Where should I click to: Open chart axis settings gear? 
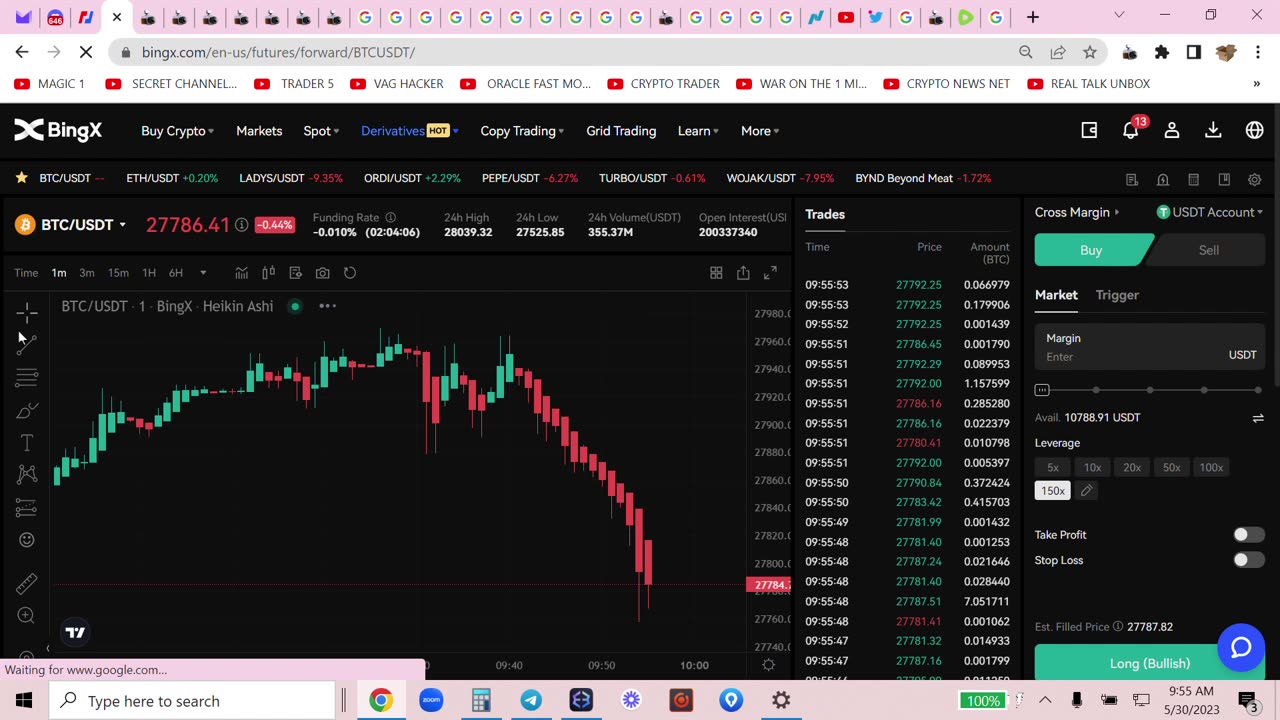coord(768,665)
